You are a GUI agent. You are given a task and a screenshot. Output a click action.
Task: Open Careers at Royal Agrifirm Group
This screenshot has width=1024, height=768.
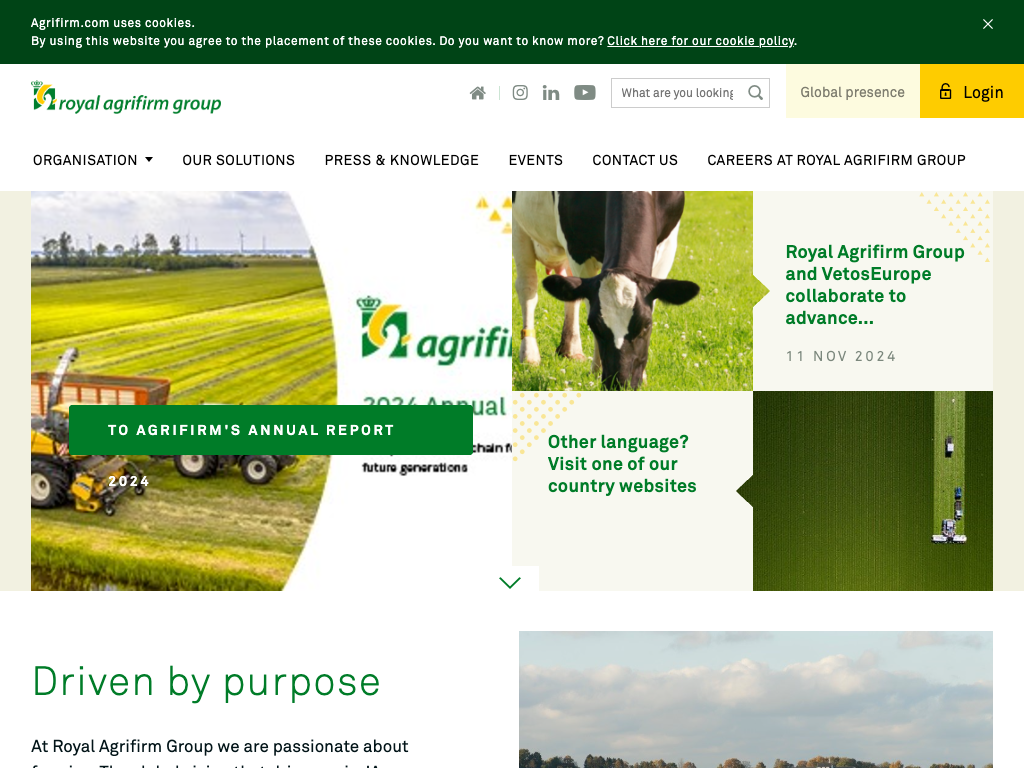[836, 160]
